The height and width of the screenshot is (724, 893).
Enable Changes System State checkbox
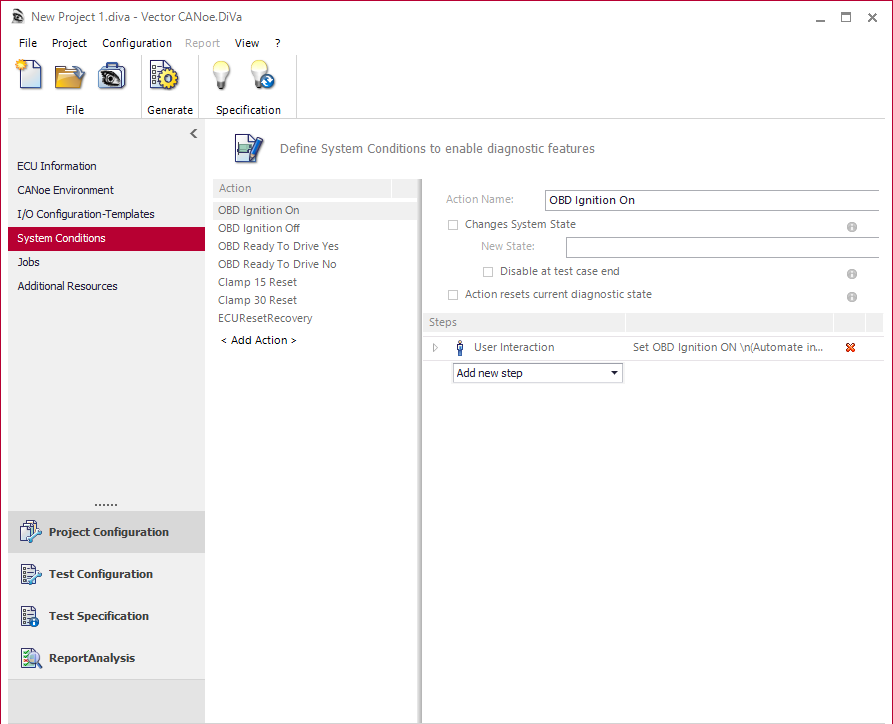[453, 225]
